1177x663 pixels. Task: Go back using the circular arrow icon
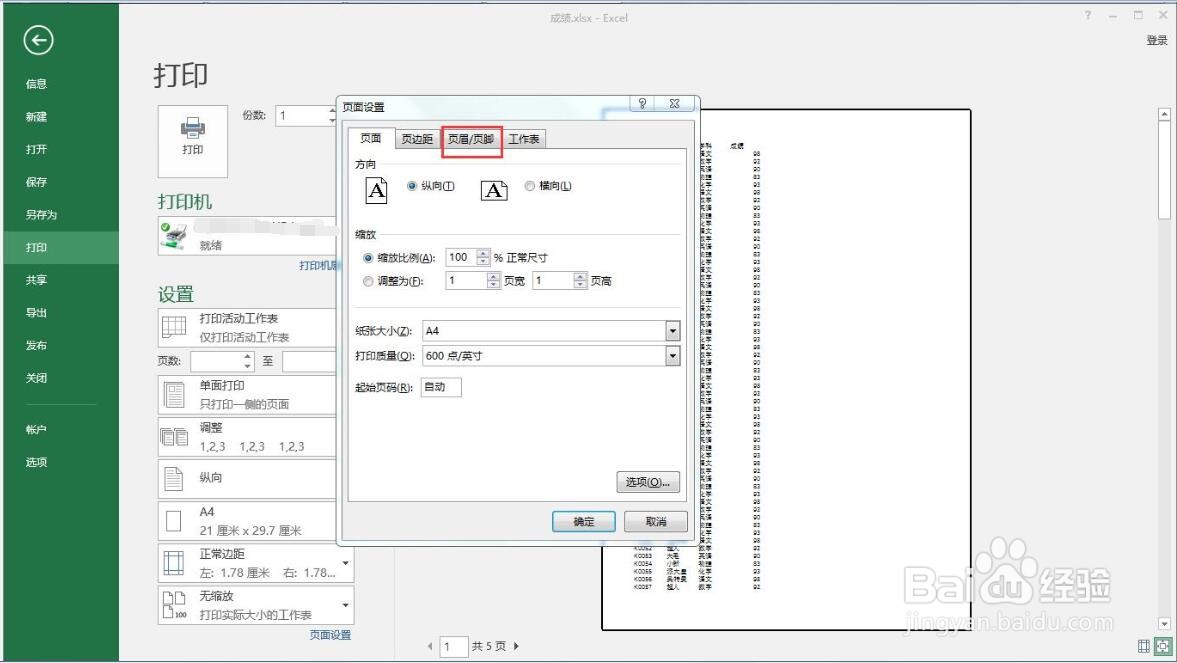38,40
